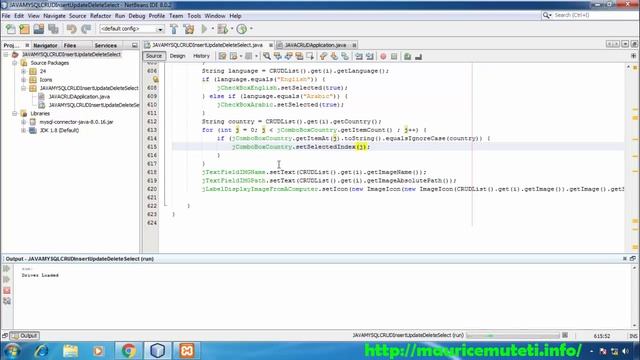Screen dimensions: 640x360
Task: Open the Refactor menu
Action: point(100,16)
